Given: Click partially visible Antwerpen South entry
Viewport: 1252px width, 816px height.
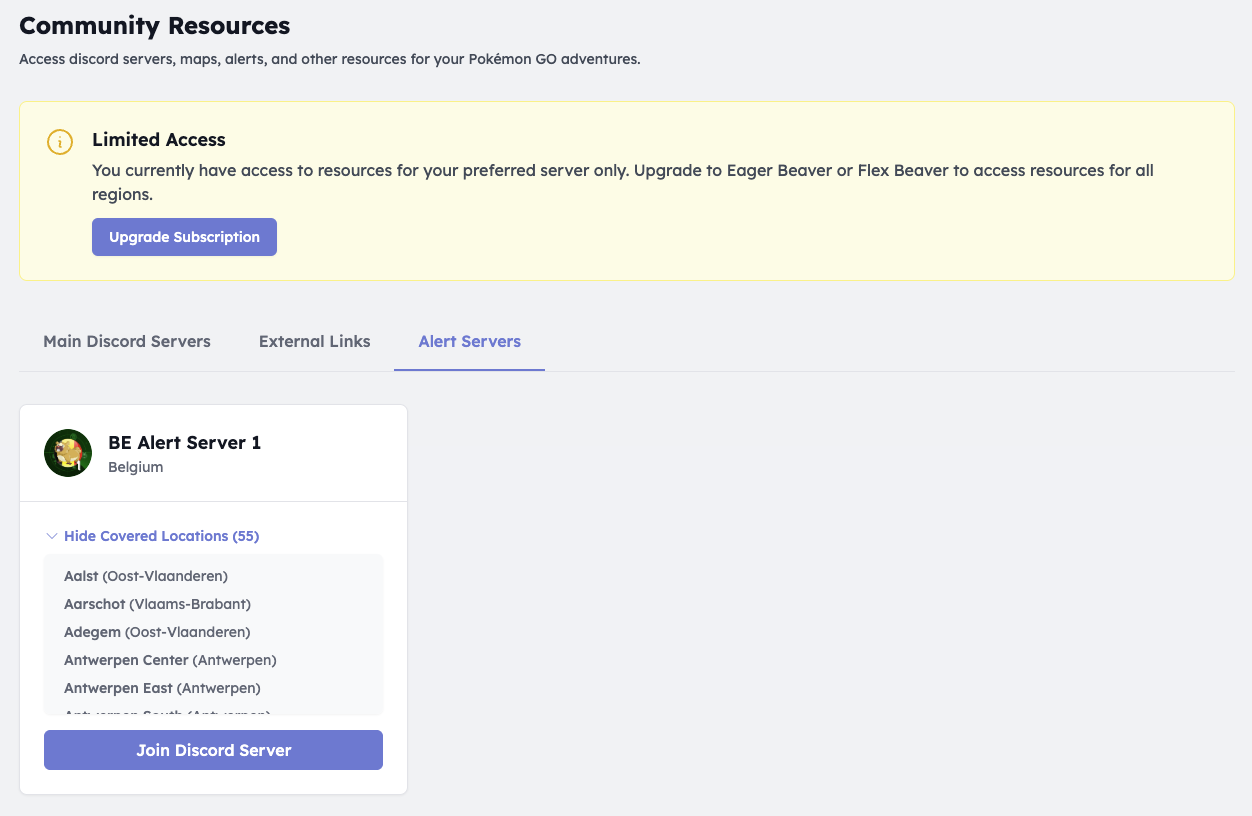Looking at the screenshot, I should [x=167, y=712].
